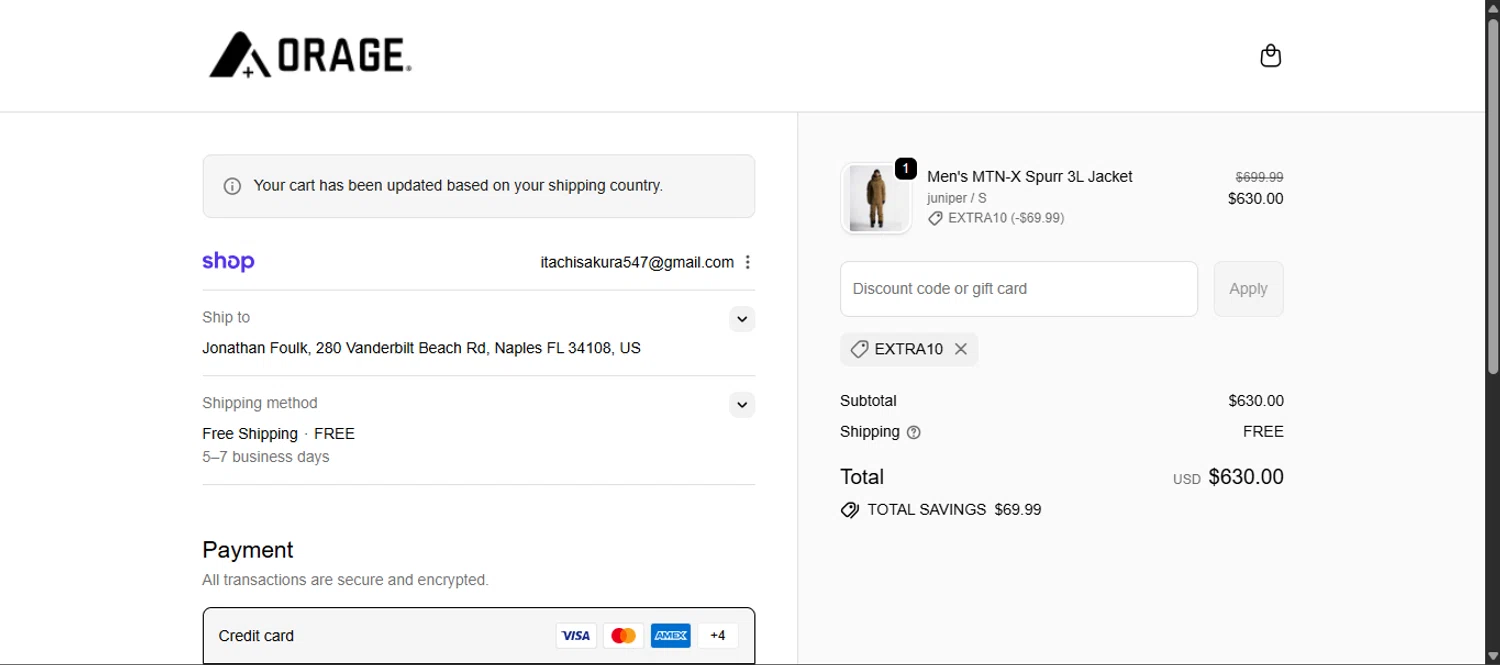Click the email itachisakura547@gmail.com
Image resolution: width=1500 pixels, height=665 pixels.
coord(637,262)
